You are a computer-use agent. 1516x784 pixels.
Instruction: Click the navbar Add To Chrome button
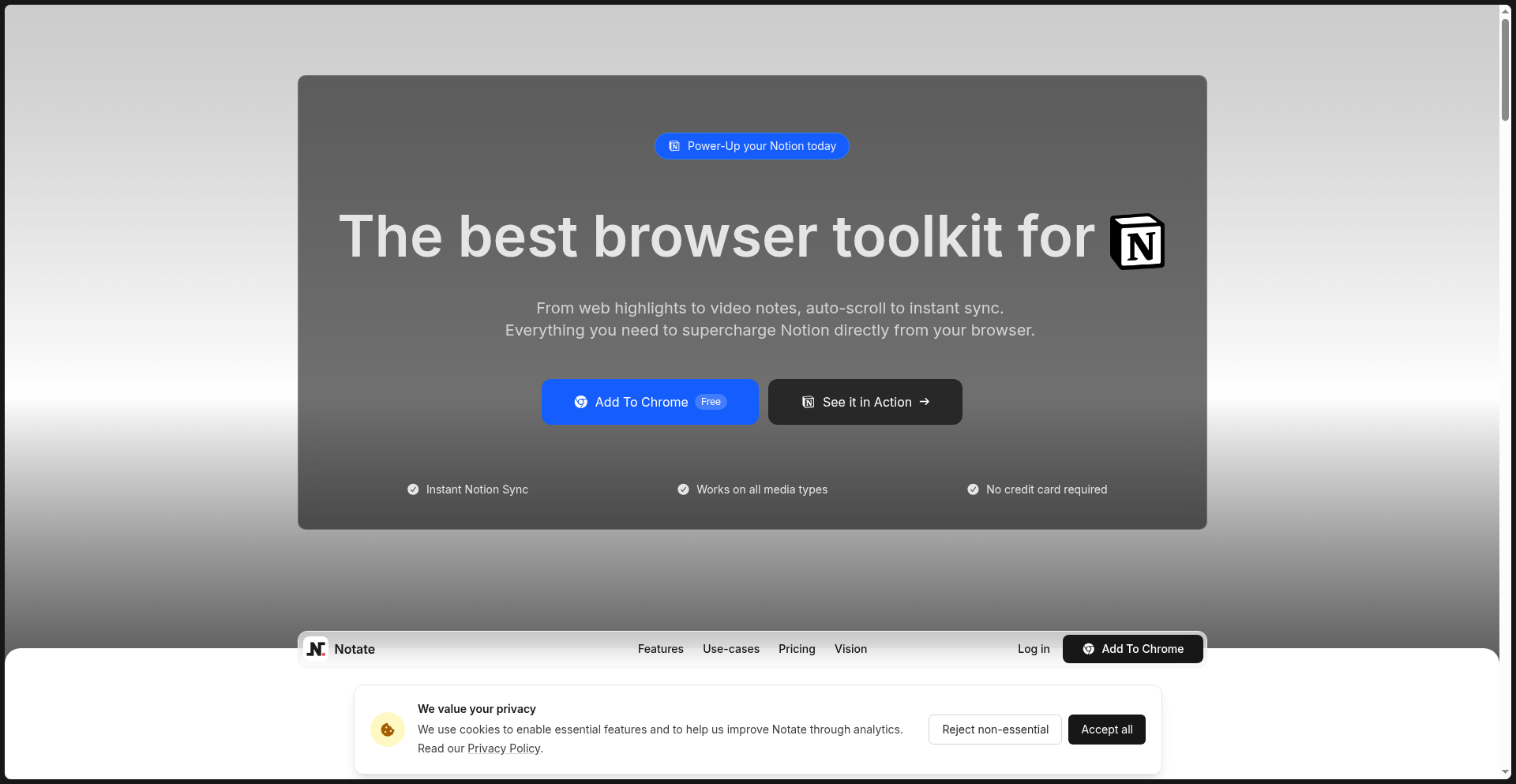click(1133, 649)
